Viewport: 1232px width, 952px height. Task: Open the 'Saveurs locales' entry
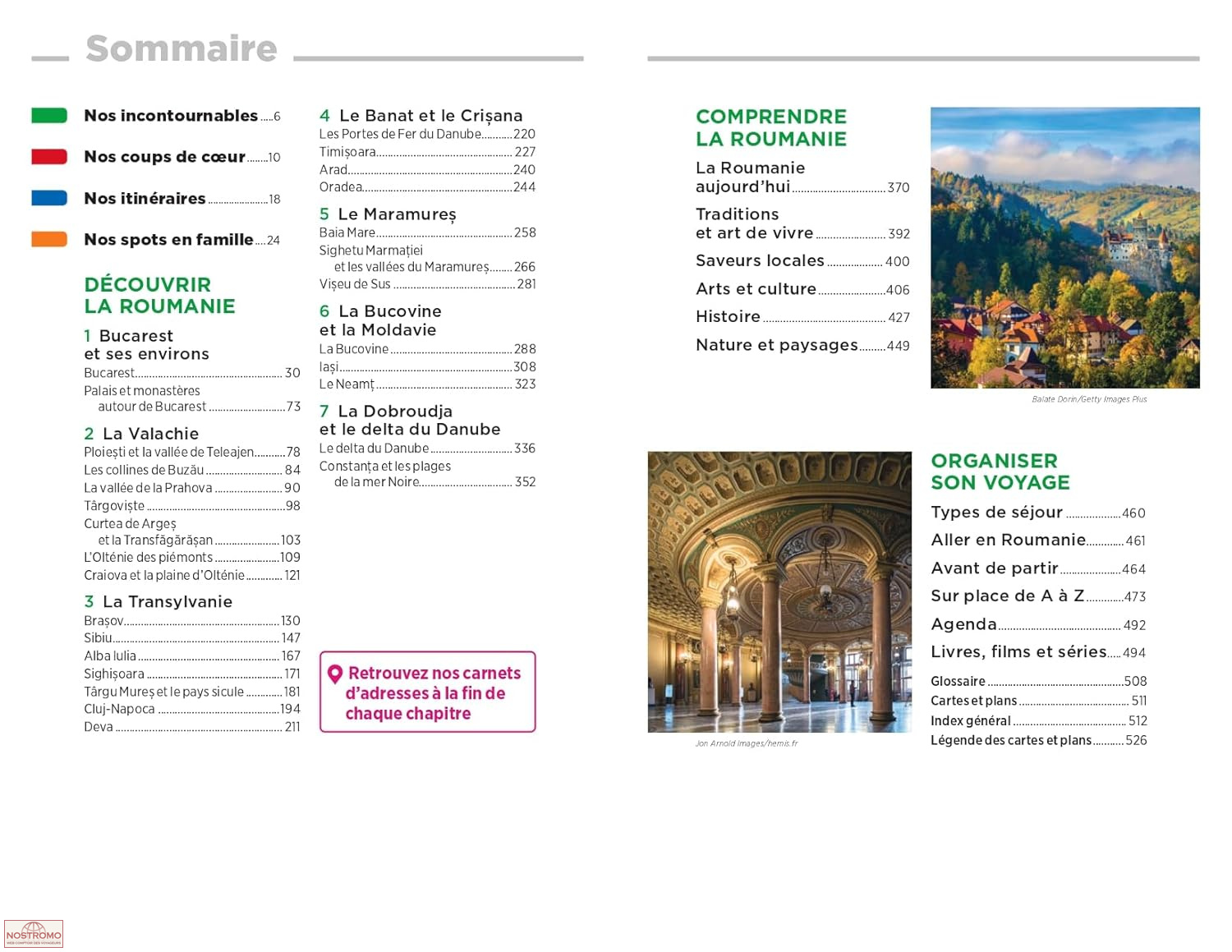click(802, 261)
